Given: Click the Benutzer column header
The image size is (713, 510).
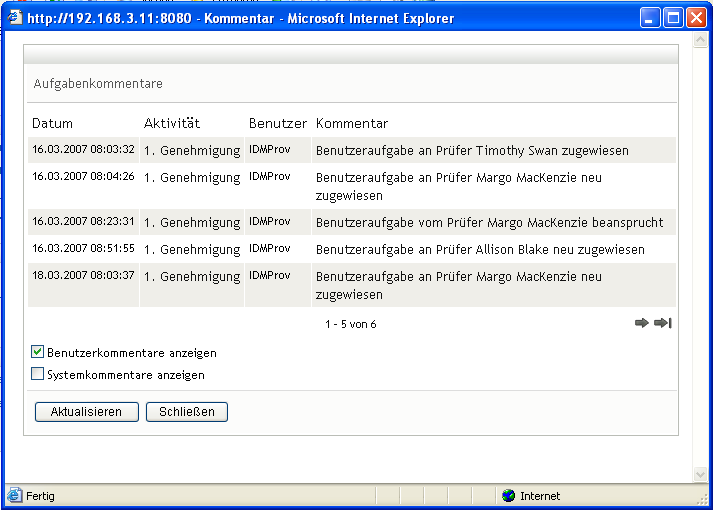Looking at the screenshot, I should tap(278, 124).
